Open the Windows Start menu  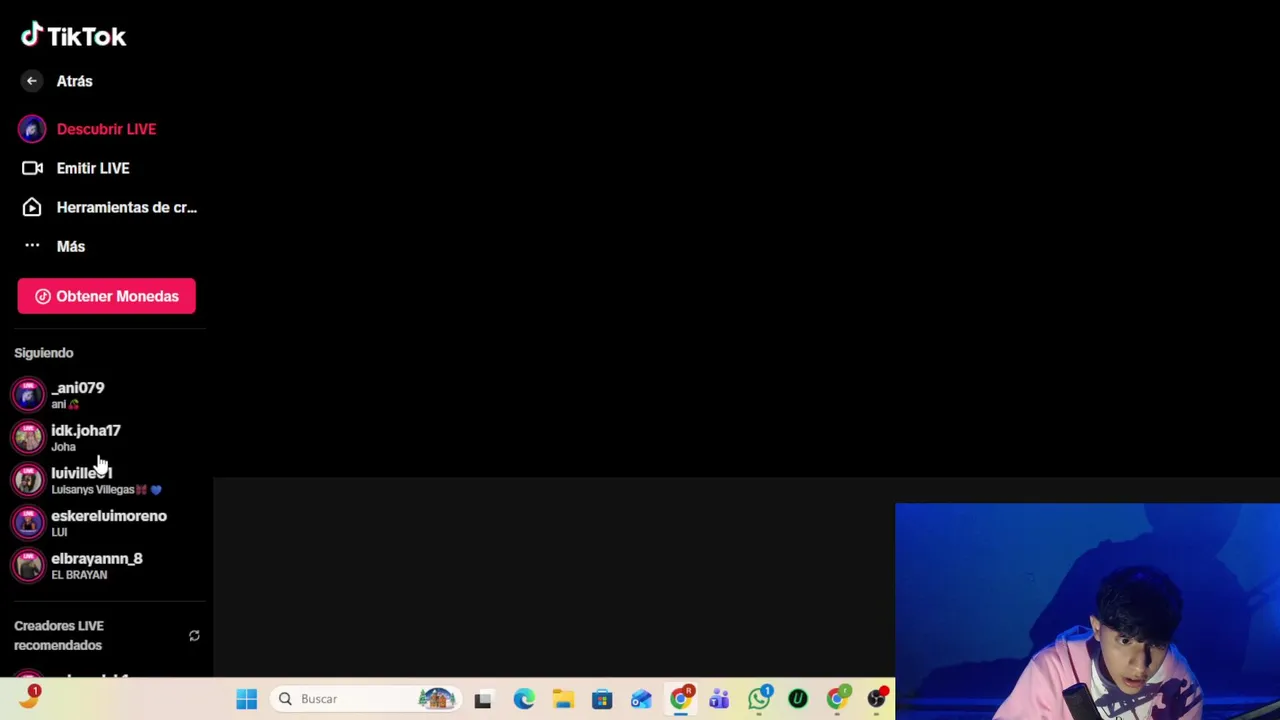[x=246, y=699]
